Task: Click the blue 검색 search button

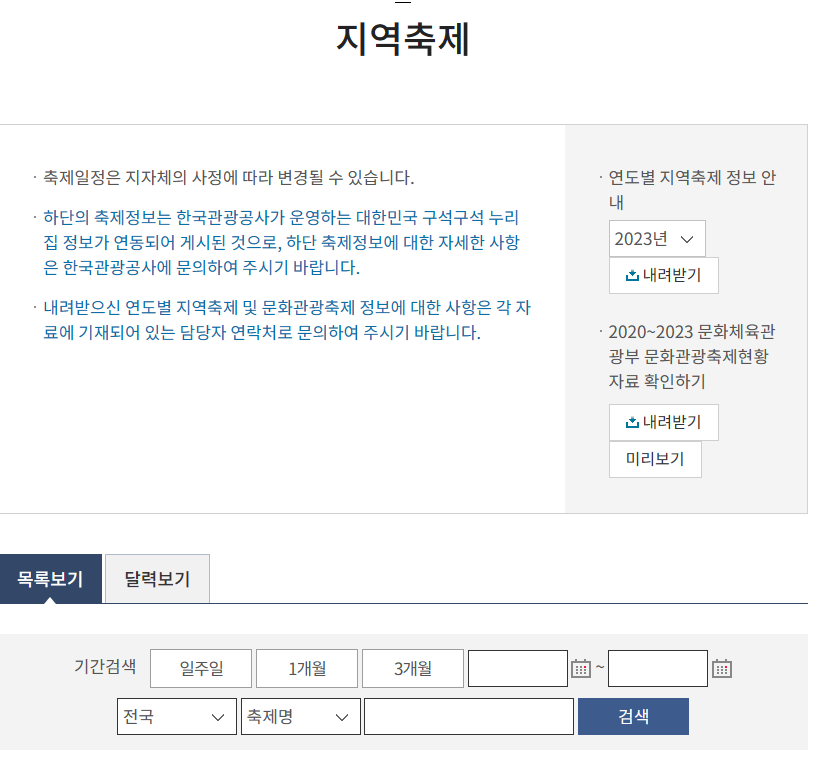Action: 633,717
